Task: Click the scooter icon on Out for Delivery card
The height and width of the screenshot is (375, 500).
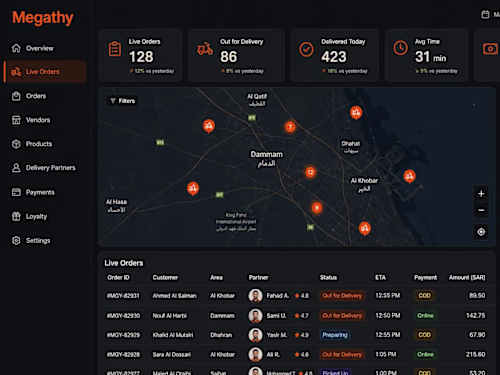Action: point(205,49)
